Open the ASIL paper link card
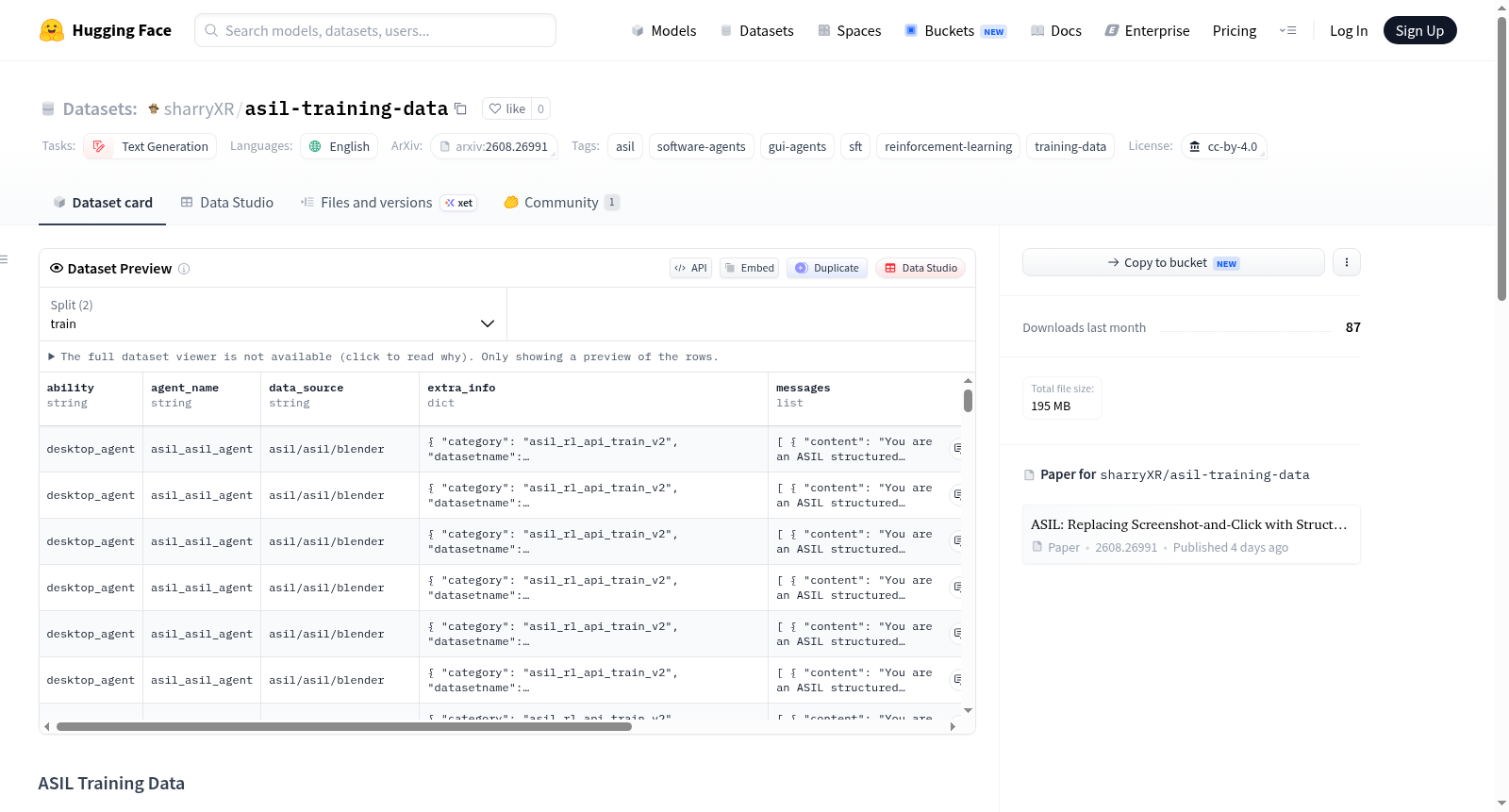Image resolution: width=1509 pixels, height=812 pixels. 1191,535
